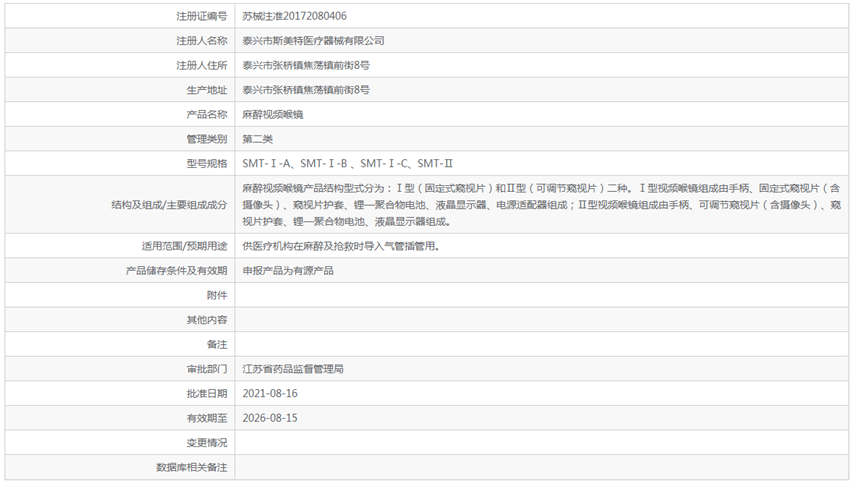850x483 pixels.
Task: Select the expiry date 2026-08-15
Action: coord(270,418)
